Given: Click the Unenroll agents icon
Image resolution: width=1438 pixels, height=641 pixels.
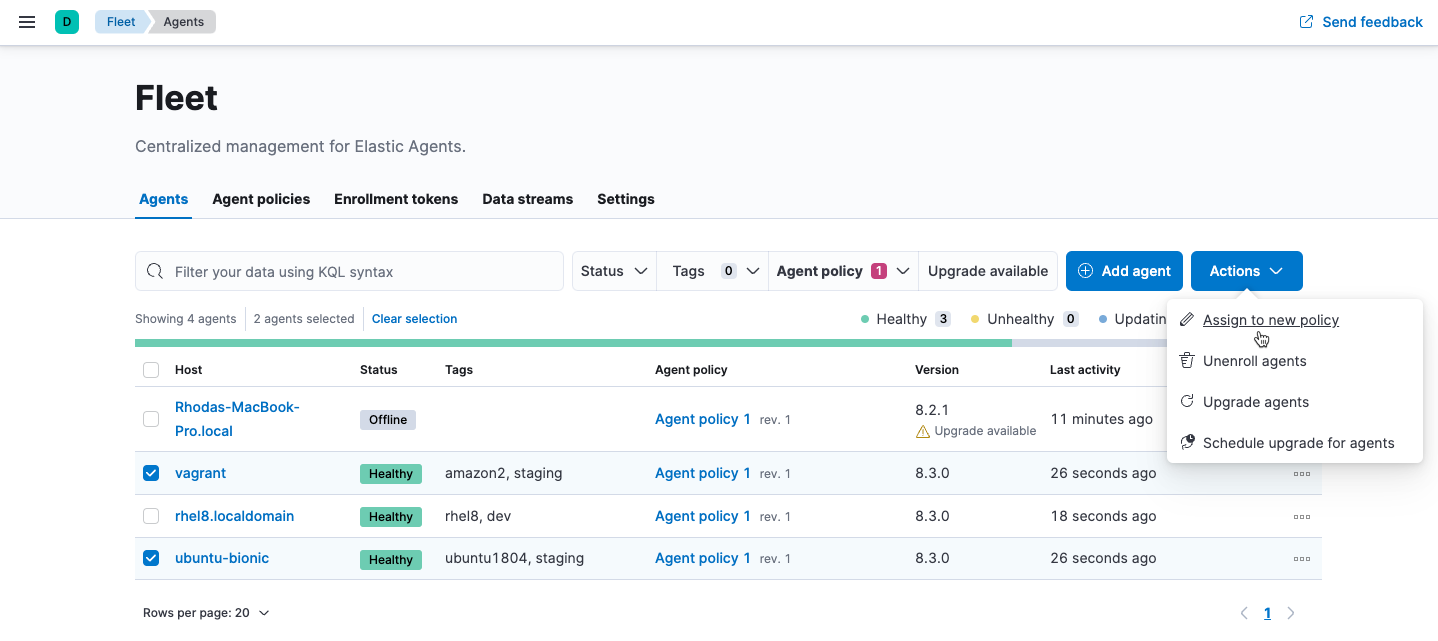Looking at the screenshot, I should [1186, 360].
